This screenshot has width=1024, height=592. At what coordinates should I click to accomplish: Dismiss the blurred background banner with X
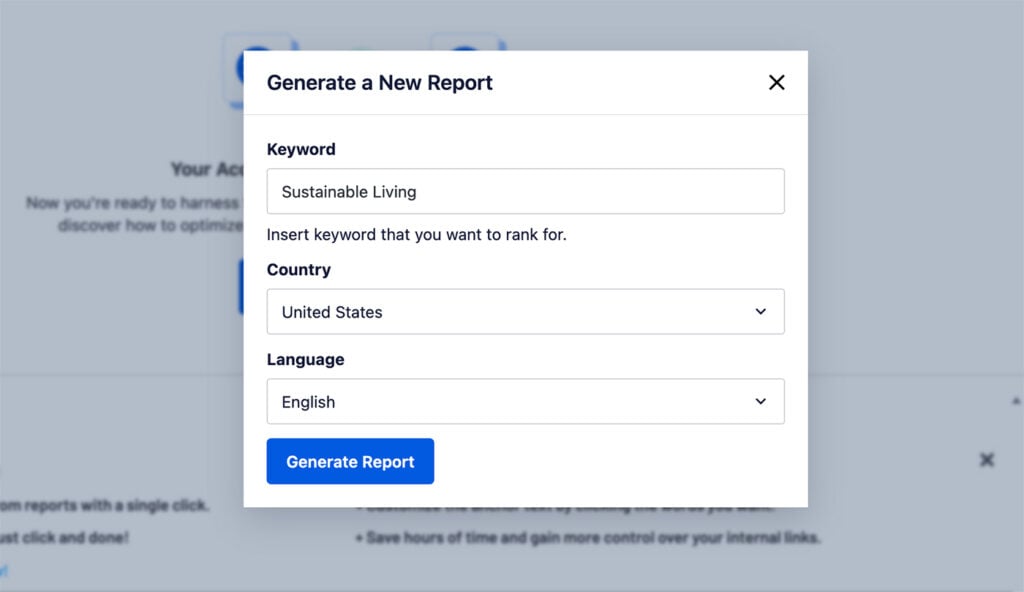[x=987, y=460]
